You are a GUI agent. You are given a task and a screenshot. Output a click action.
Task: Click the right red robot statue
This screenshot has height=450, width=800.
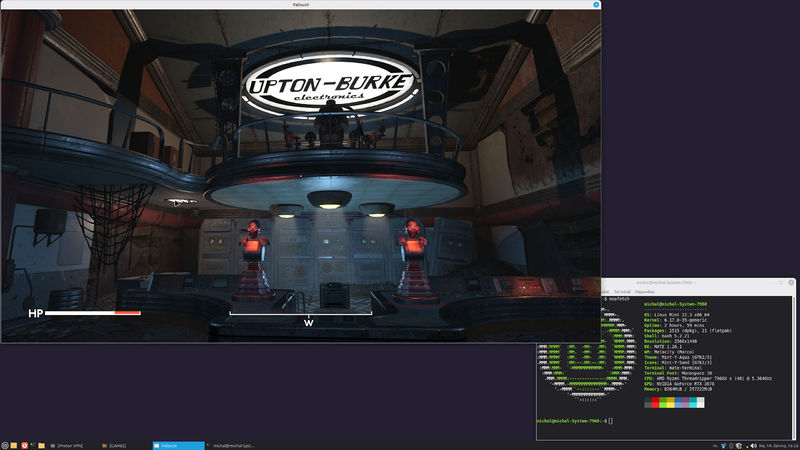pos(414,259)
